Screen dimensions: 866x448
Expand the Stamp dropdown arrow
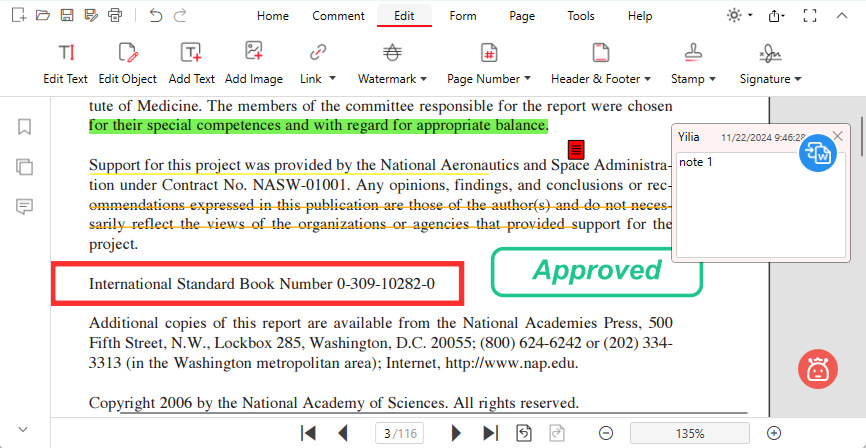point(712,79)
